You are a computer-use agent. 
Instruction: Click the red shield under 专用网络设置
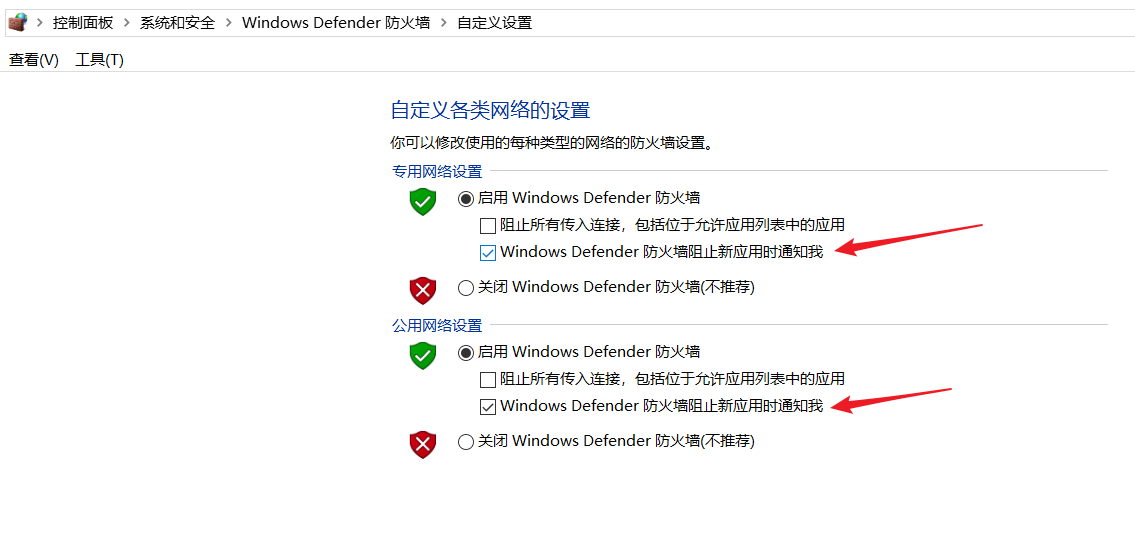coord(423,291)
